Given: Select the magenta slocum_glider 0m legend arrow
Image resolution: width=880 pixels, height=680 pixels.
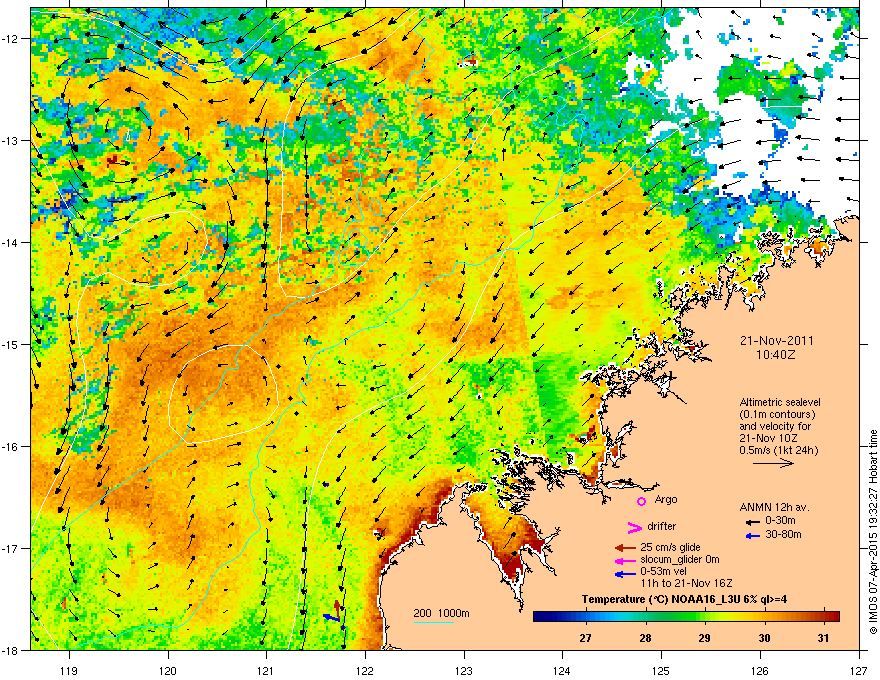Looking at the screenshot, I should point(625,560).
